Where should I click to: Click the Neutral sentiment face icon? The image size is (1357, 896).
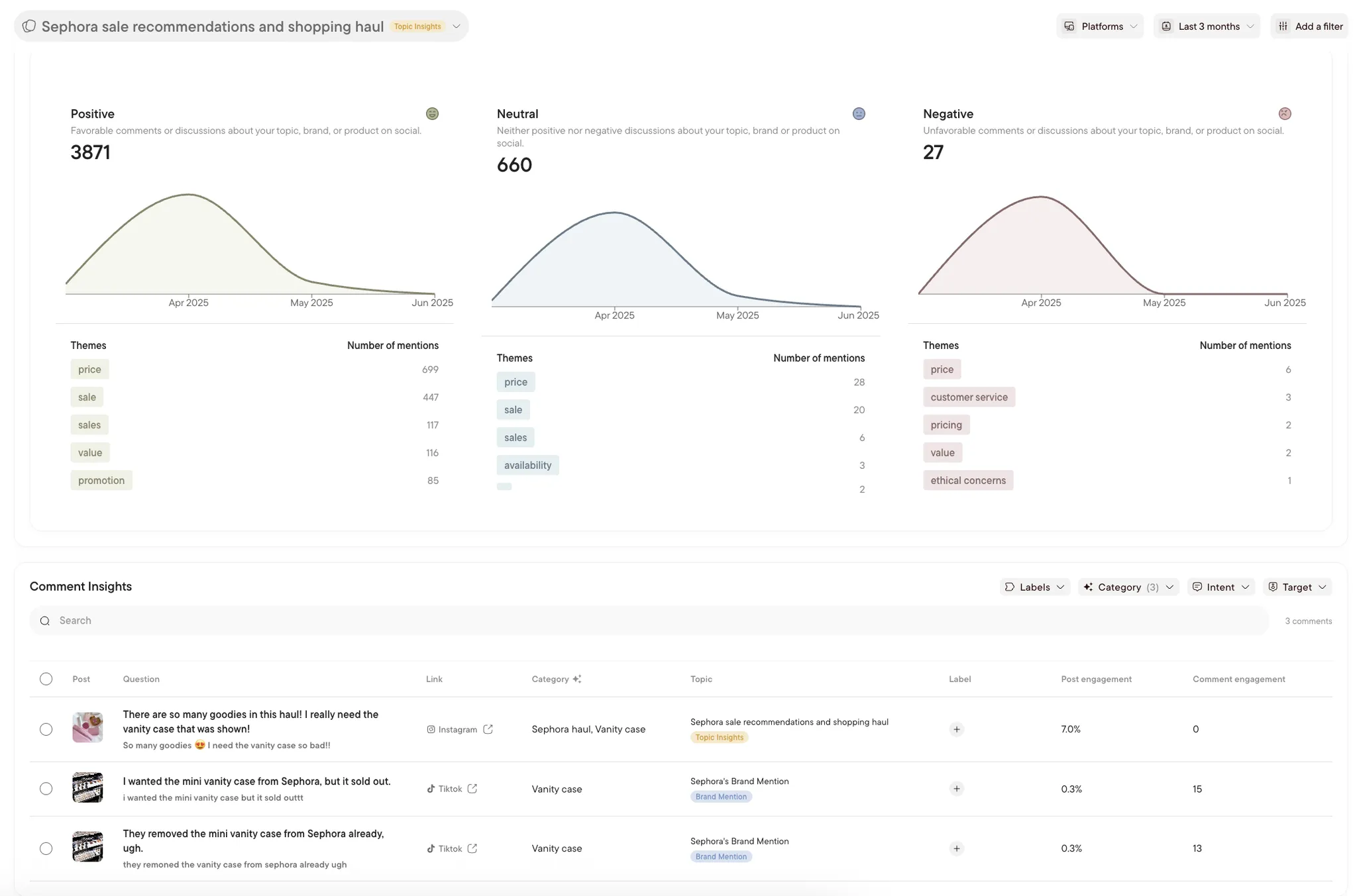click(859, 114)
